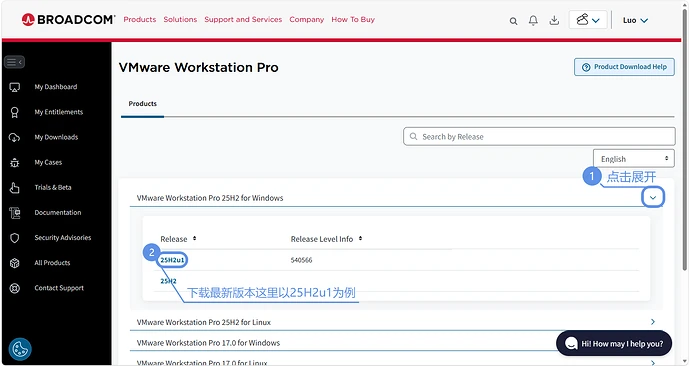690x366 pixels.
Task: Click the Documentation book icon
Action: (x=15, y=213)
